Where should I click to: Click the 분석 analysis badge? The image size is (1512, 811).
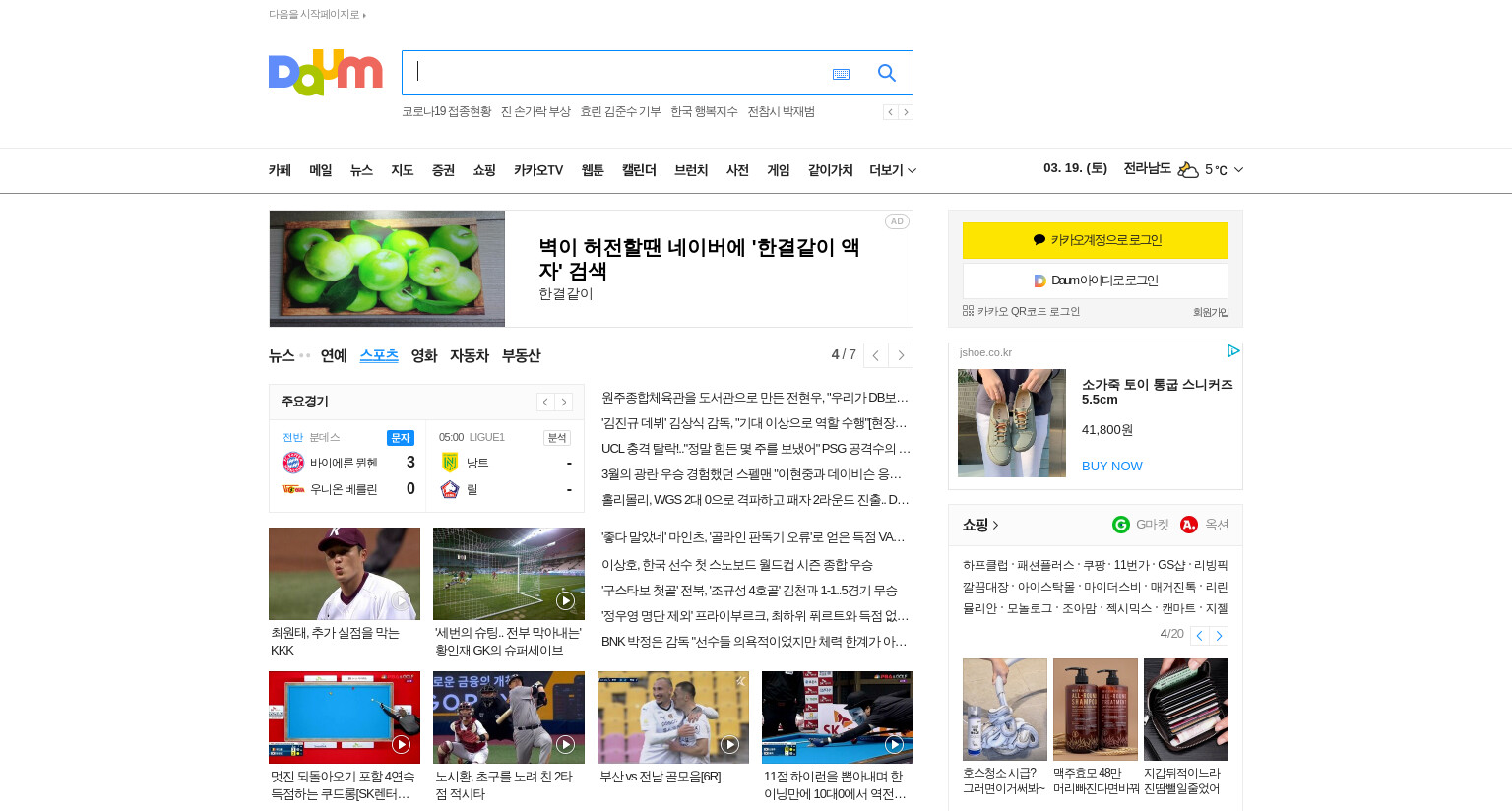[x=557, y=438]
